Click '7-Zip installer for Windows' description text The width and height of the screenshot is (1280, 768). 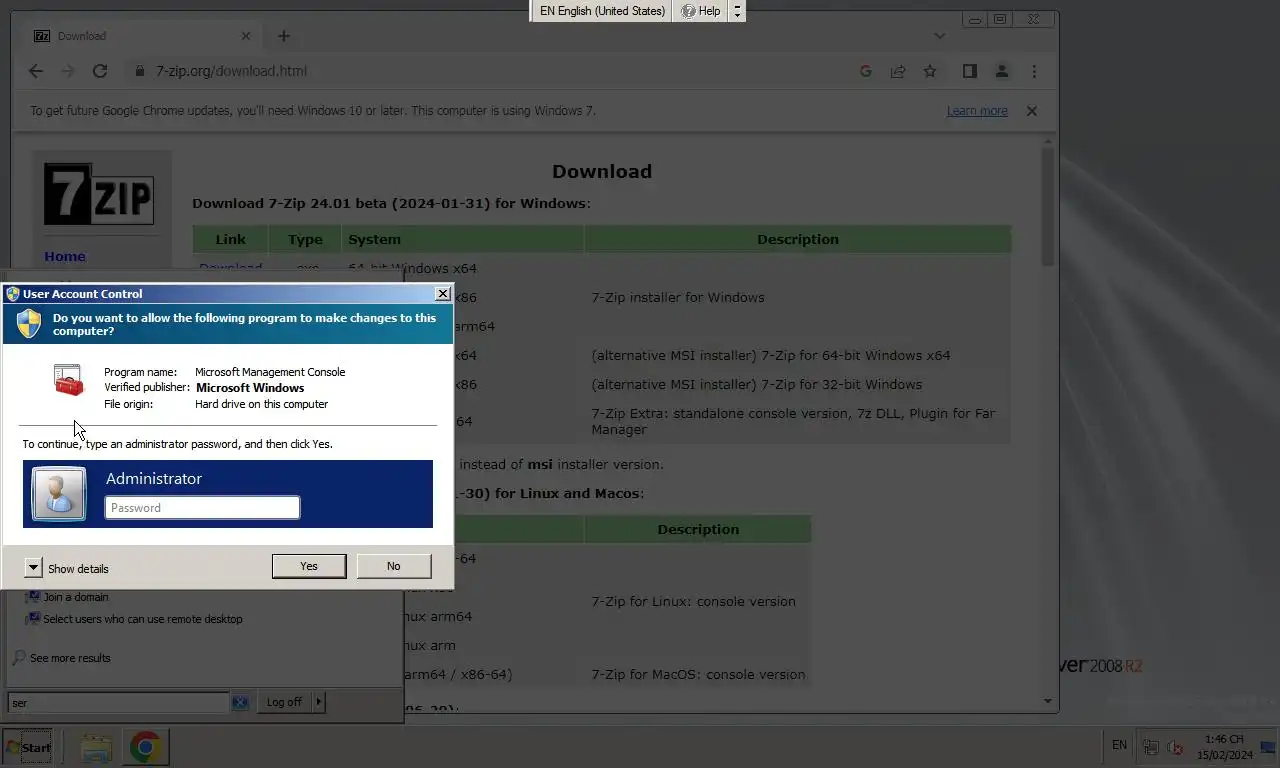tap(678, 297)
